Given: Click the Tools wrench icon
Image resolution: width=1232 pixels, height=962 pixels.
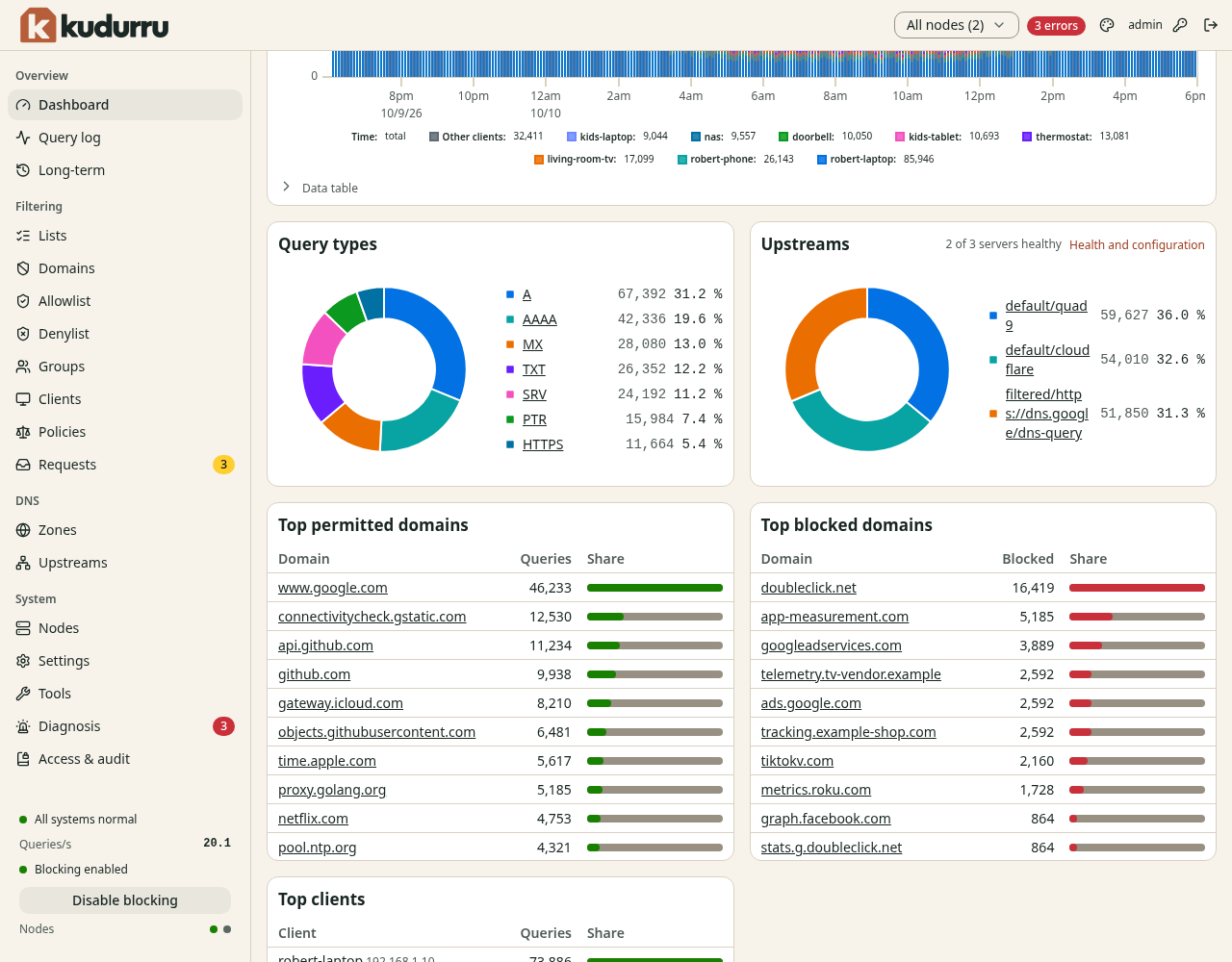Looking at the screenshot, I should pos(23,694).
